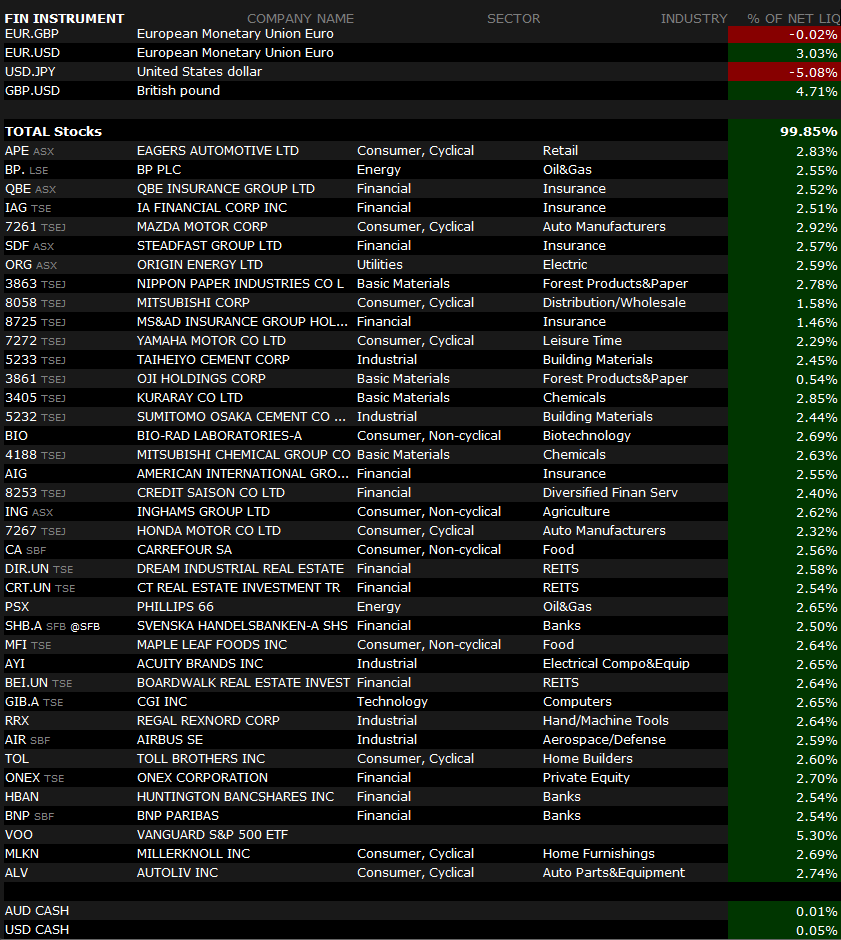
Task: Select MITSUBISHI CORP company name
Action: (x=193, y=303)
